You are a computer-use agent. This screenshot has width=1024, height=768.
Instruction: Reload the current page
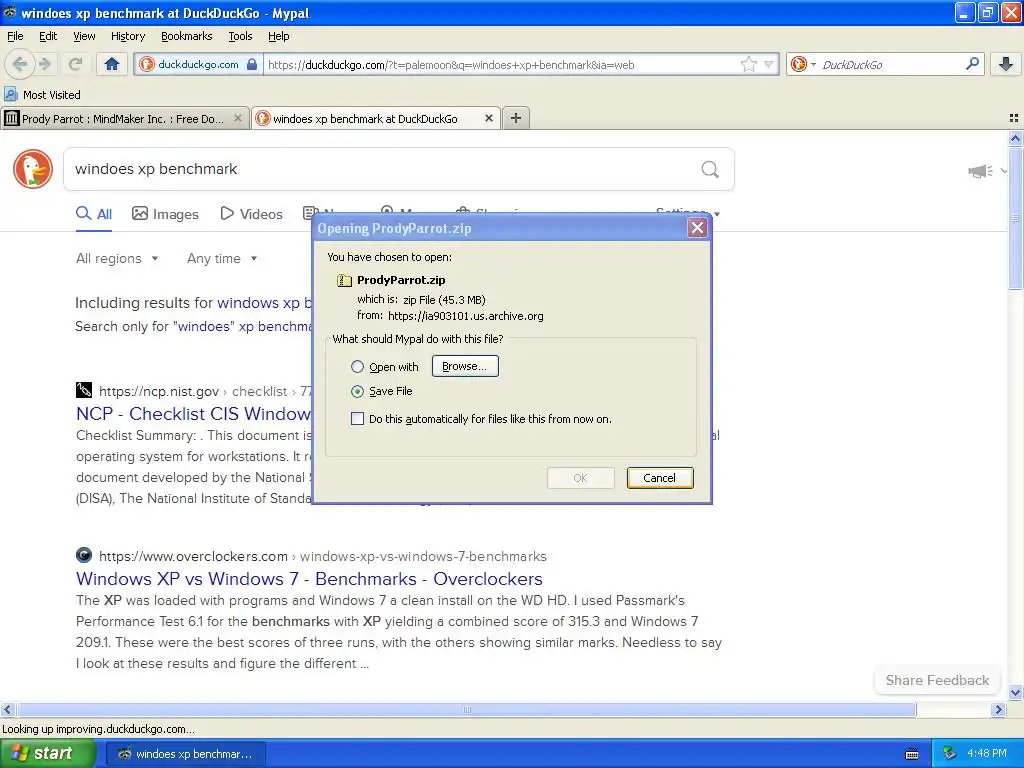(75, 64)
